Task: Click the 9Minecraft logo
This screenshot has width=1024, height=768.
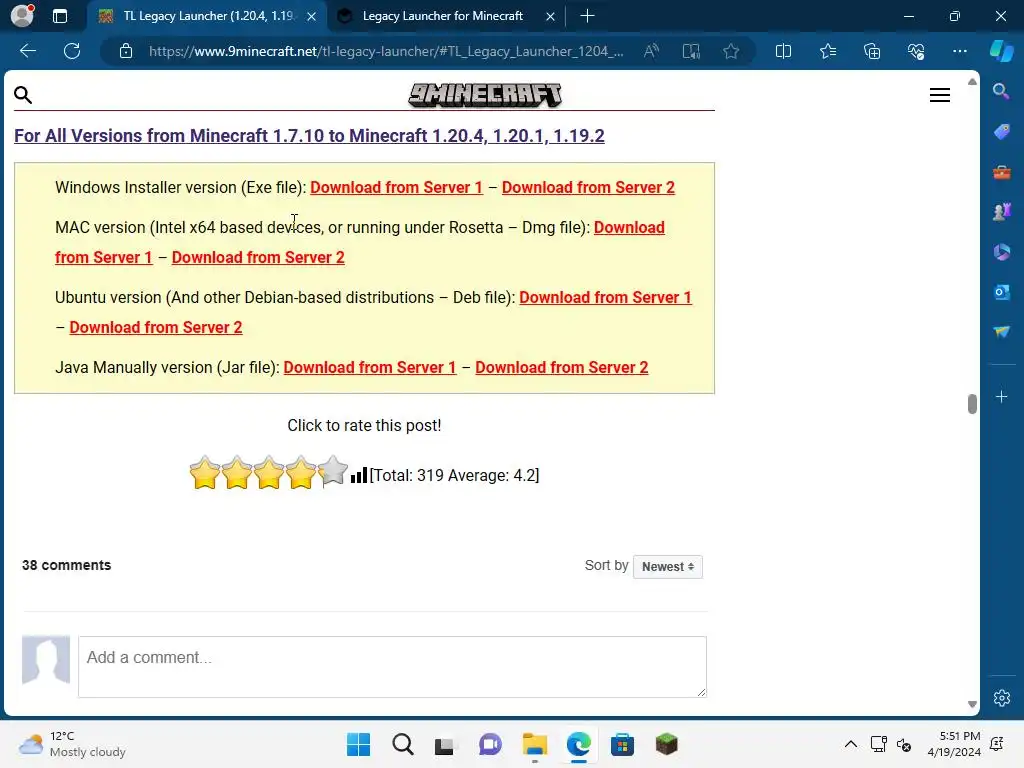Action: [485, 95]
